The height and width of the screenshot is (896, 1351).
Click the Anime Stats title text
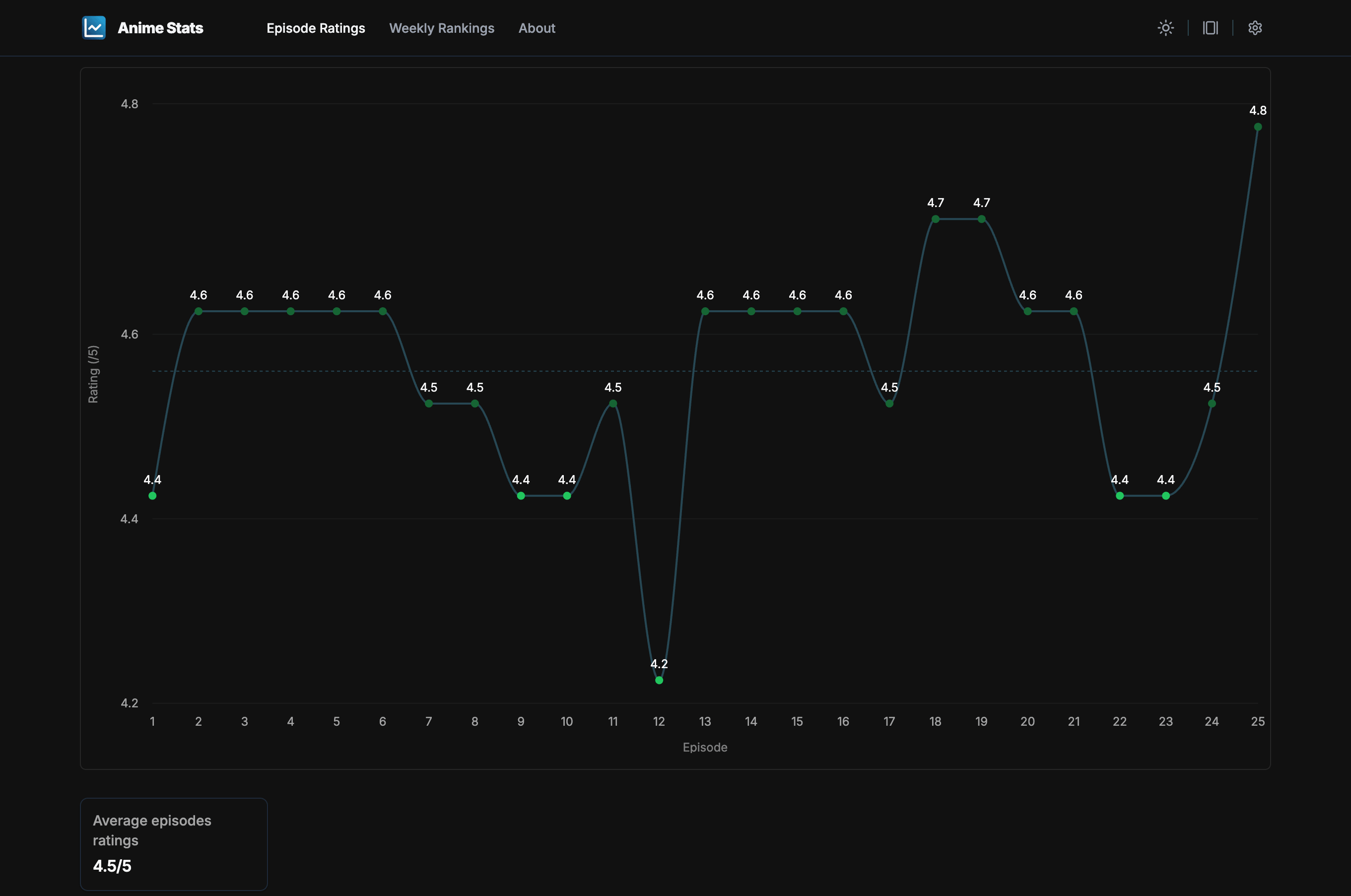coord(160,28)
